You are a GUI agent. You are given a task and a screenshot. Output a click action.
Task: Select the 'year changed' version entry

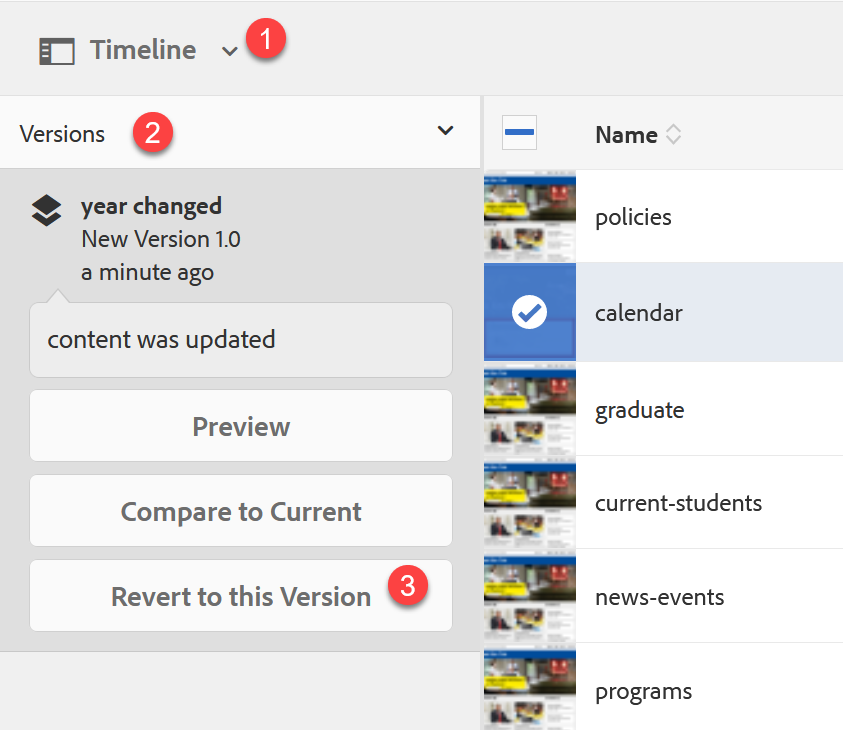[152, 207]
